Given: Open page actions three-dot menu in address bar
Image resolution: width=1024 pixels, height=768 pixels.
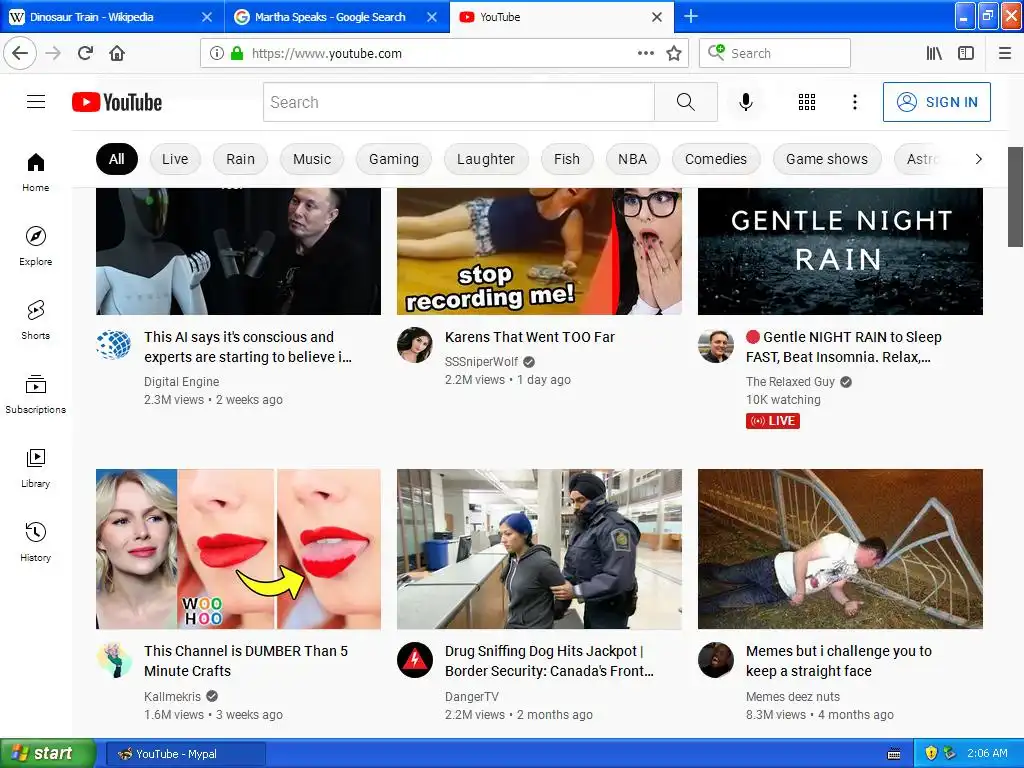Looking at the screenshot, I should pos(646,53).
